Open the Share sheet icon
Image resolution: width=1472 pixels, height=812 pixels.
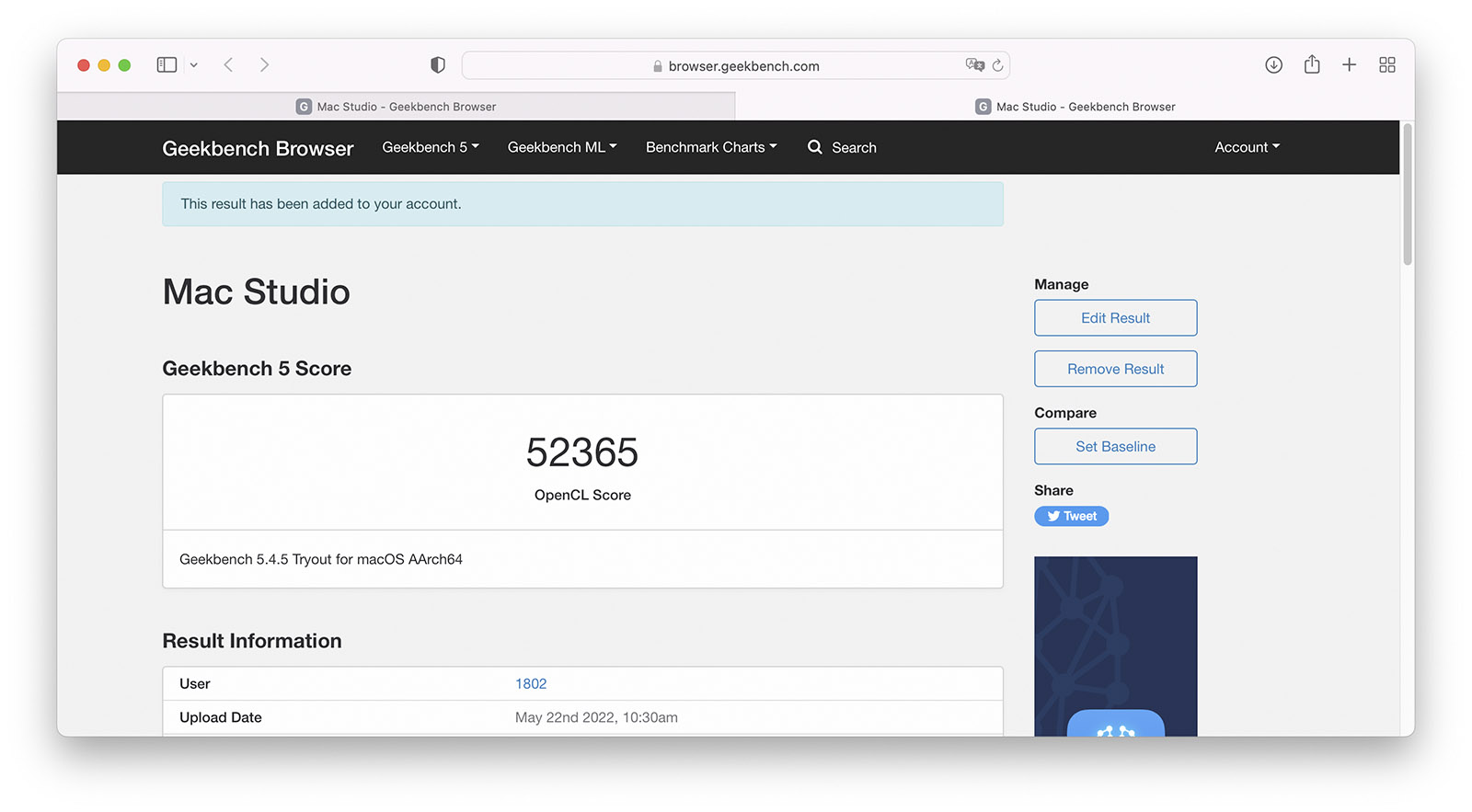point(1312,63)
